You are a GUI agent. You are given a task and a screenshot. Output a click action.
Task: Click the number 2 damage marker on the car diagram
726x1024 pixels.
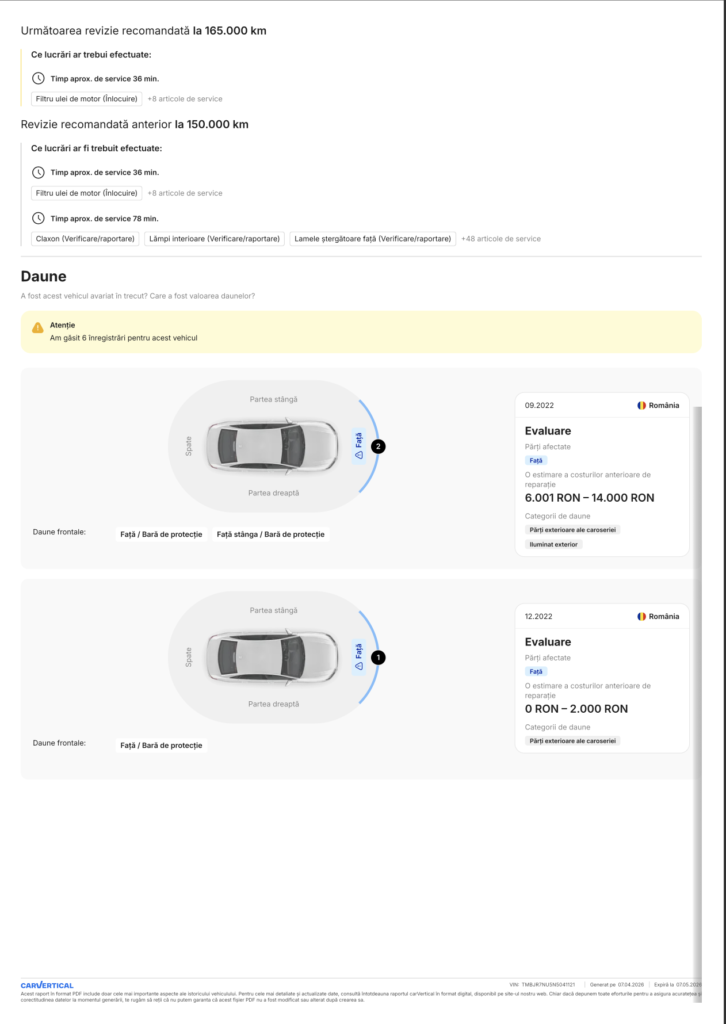[378, 447]
